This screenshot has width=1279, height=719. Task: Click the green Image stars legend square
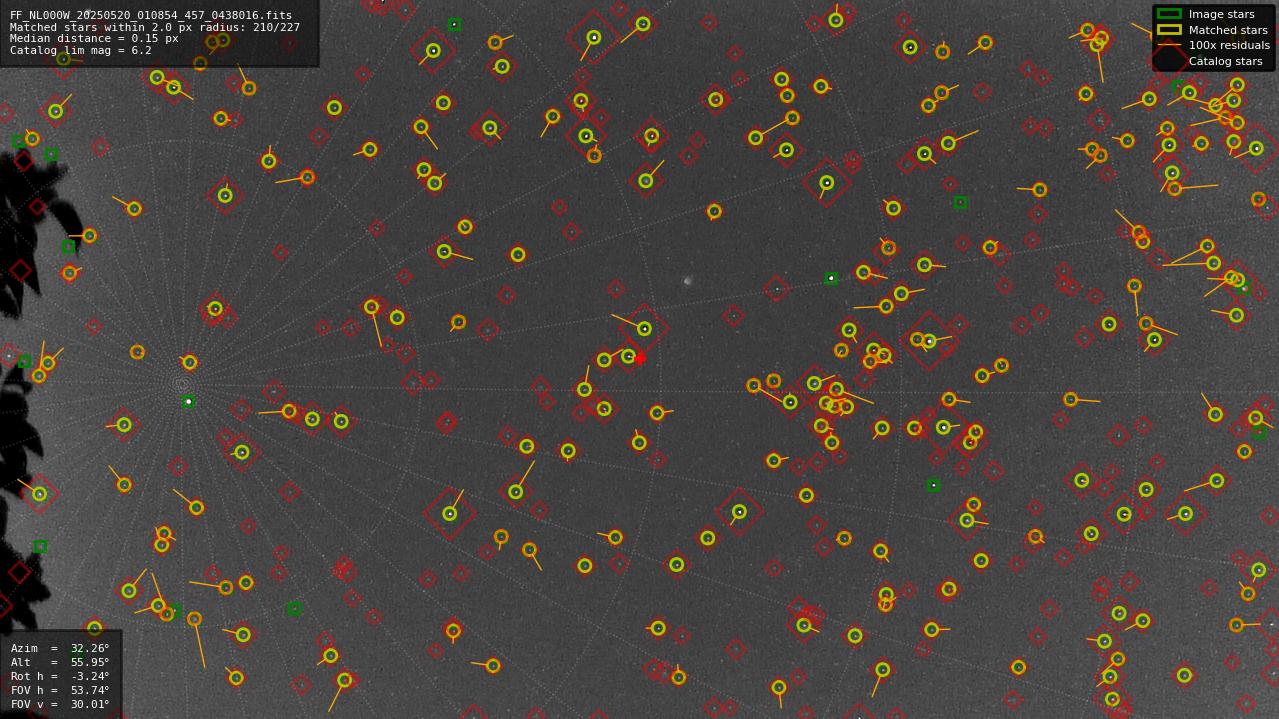[1168, 14]
